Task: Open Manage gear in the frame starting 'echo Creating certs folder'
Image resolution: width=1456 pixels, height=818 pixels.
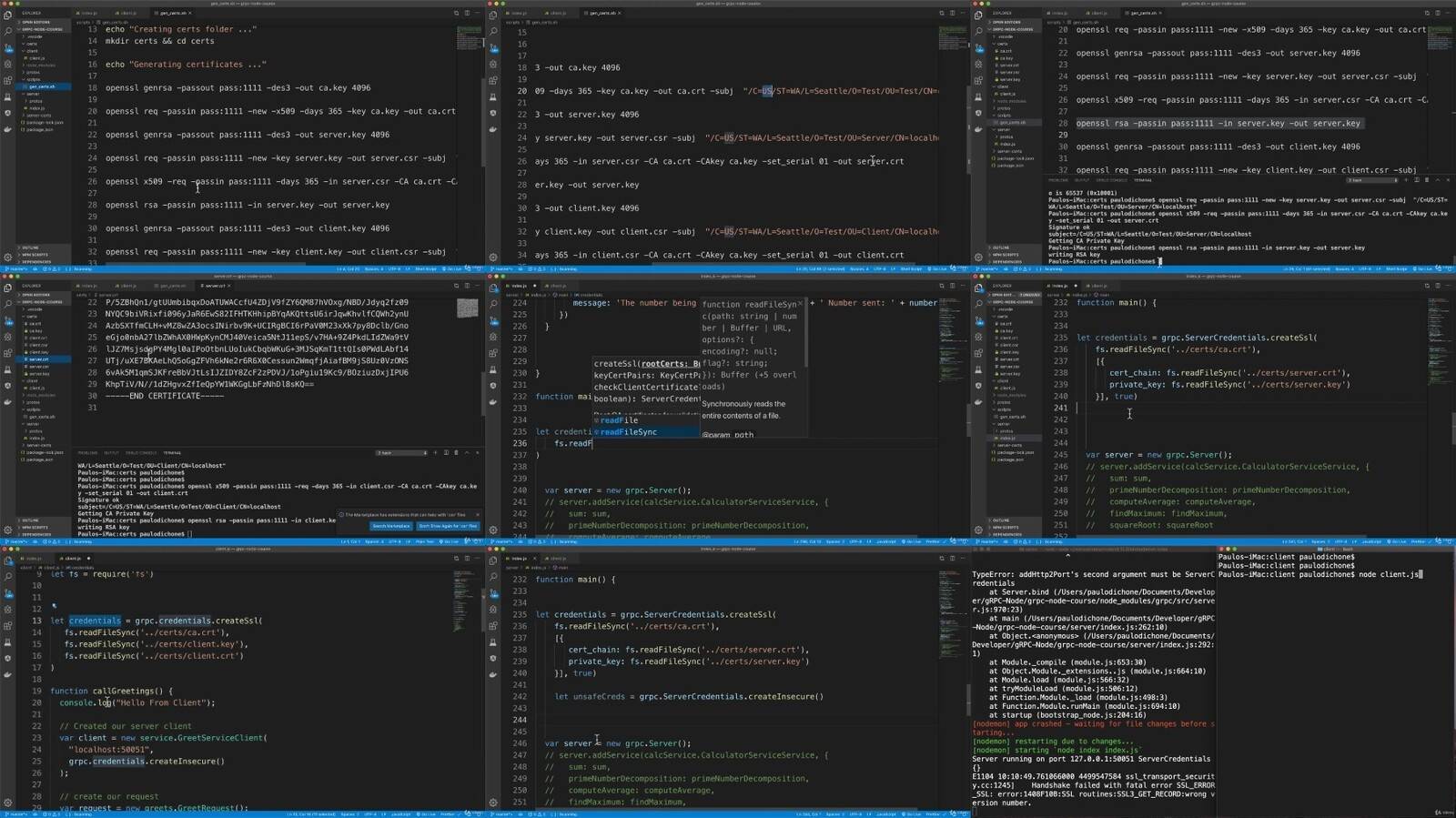Action: (x=7, y=258)
